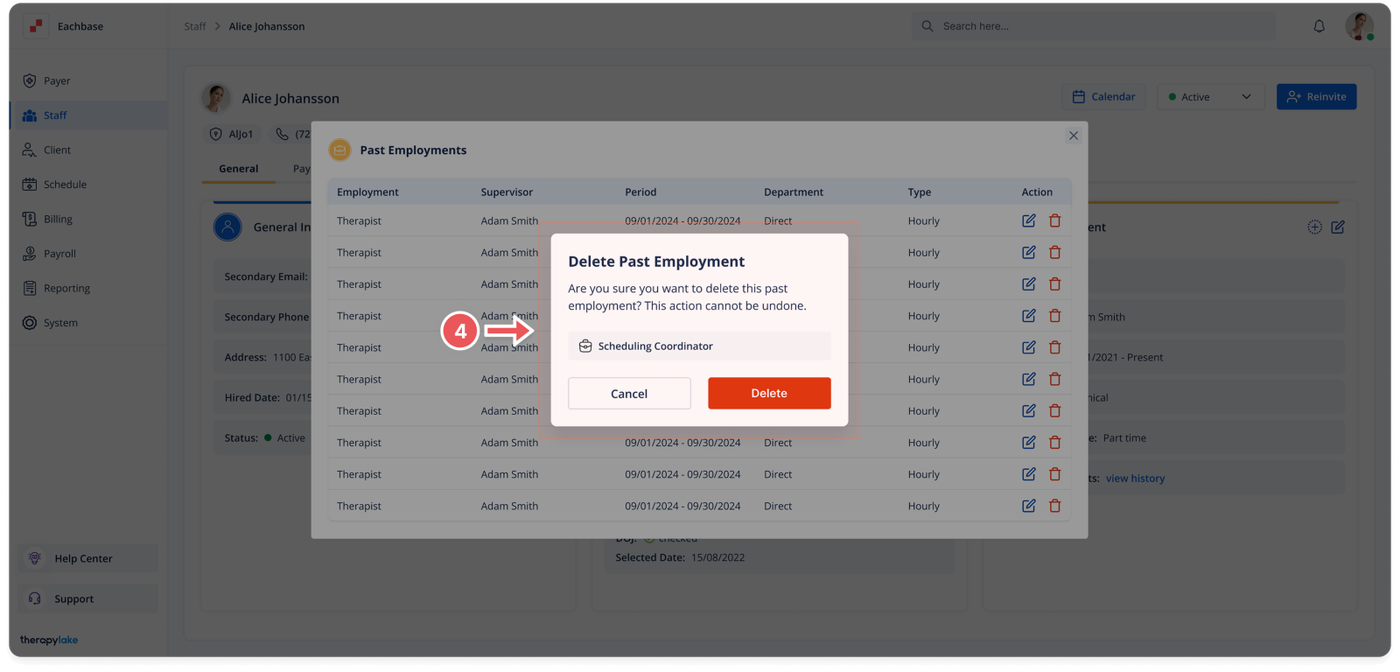The height and width of the screenshot is (672, 1400).
Task: Click the add plus icon in right panel
Action: point(1315,227)
